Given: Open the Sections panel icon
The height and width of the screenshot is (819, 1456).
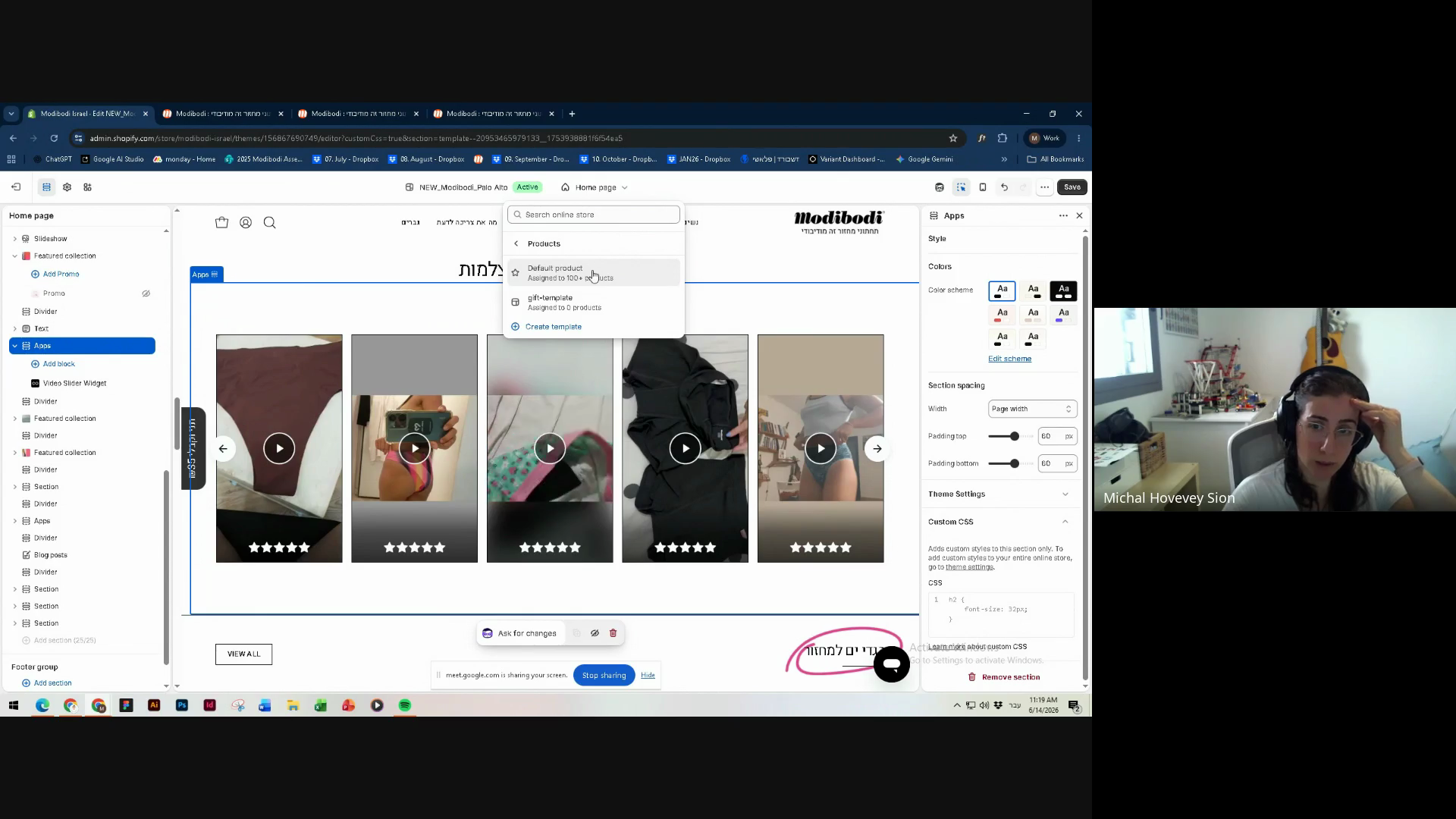Looking at the screenshot, I should (x=46, y=187).
